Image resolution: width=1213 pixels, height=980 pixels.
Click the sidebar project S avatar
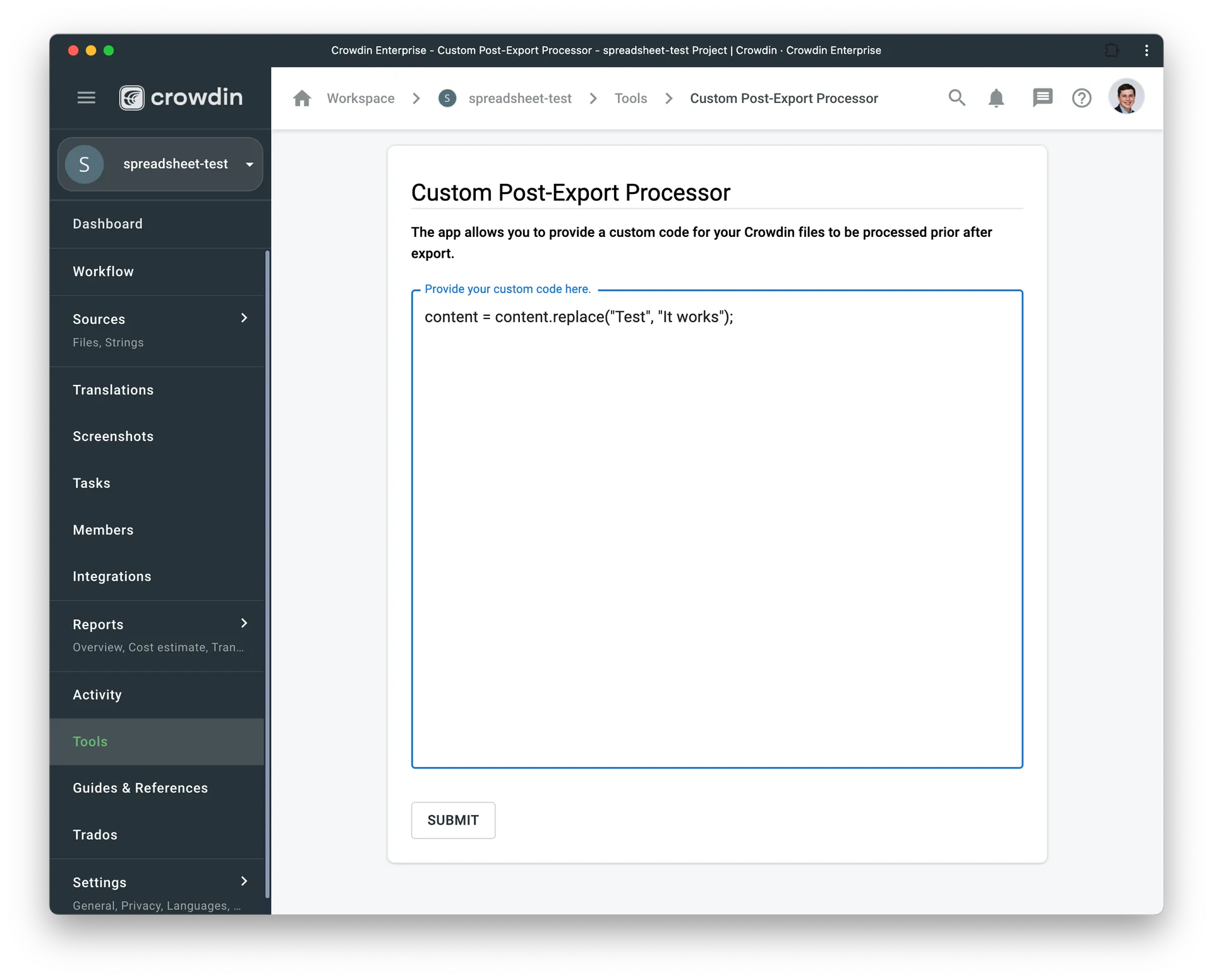click(85, 164)
